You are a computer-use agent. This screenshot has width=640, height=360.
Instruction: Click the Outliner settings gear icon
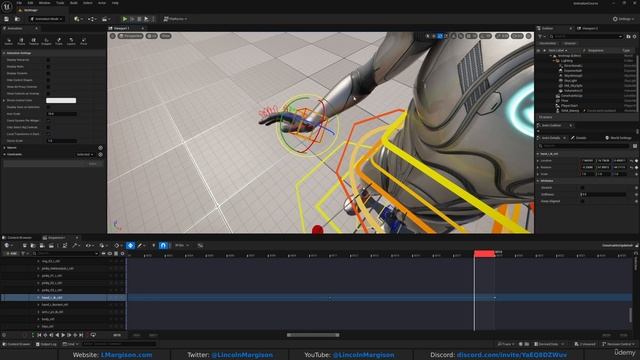click(x=634, y=36)
